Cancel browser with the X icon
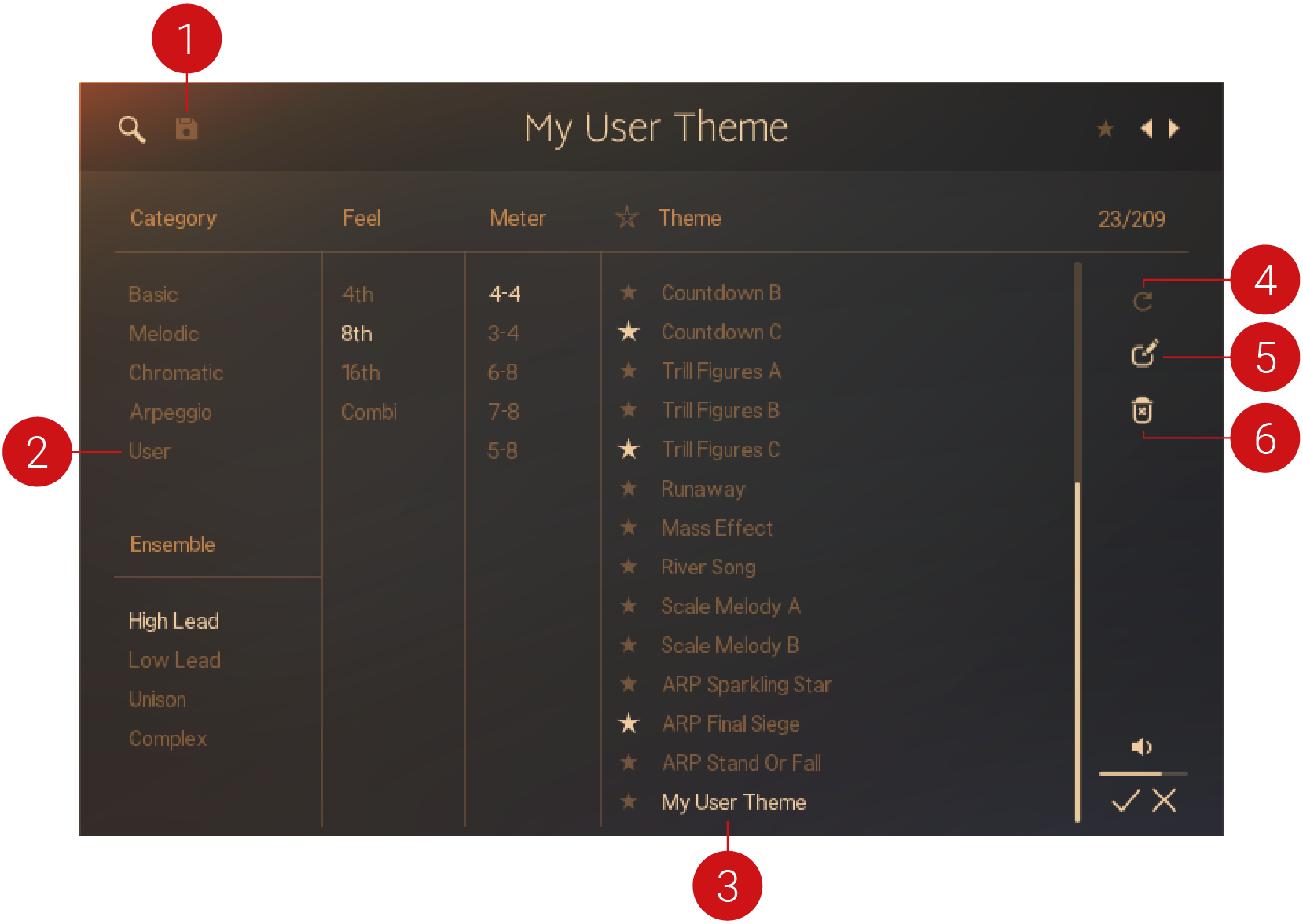The height and width of the screenshot is (924, 1303). (1164, 801)
